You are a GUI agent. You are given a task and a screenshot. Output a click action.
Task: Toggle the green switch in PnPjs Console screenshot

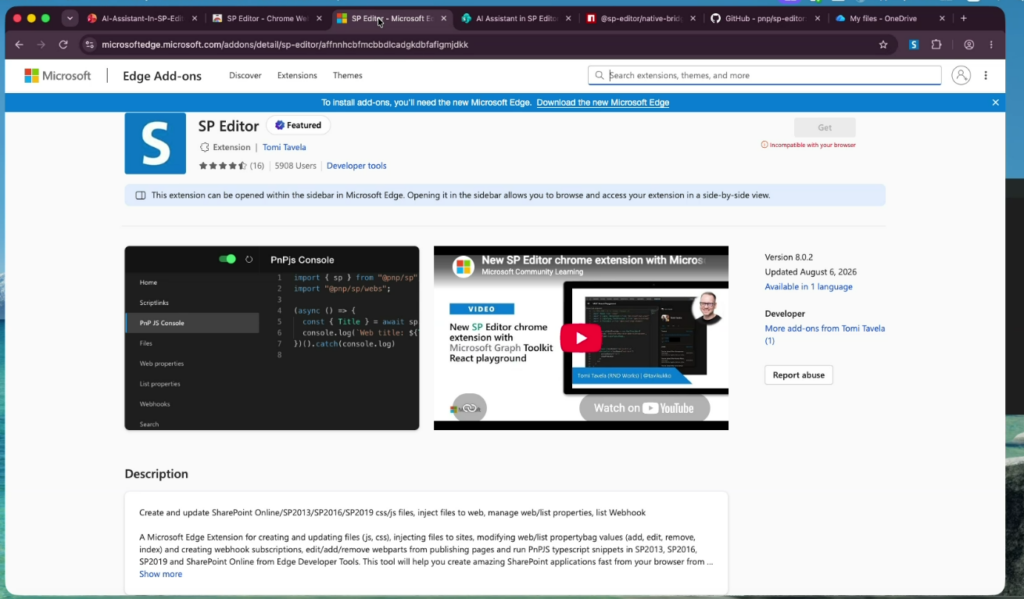tap(227, 259)
